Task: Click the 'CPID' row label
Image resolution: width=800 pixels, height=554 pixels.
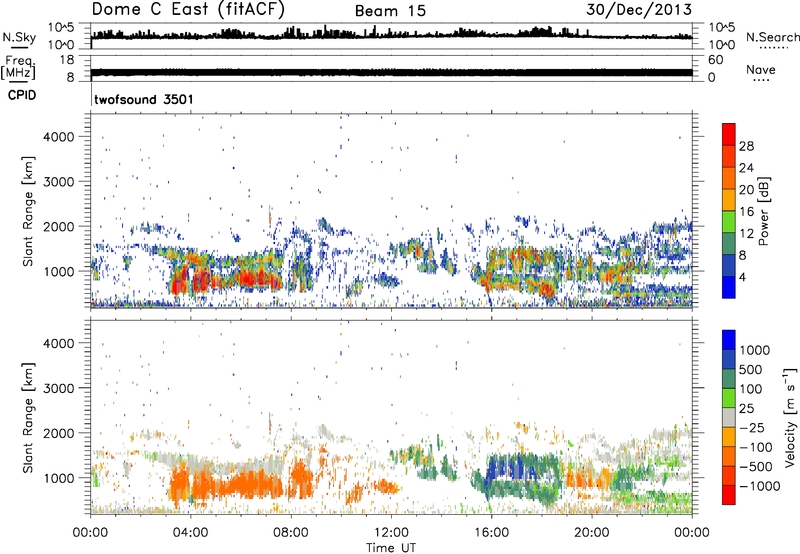Action: pos(22,95)
